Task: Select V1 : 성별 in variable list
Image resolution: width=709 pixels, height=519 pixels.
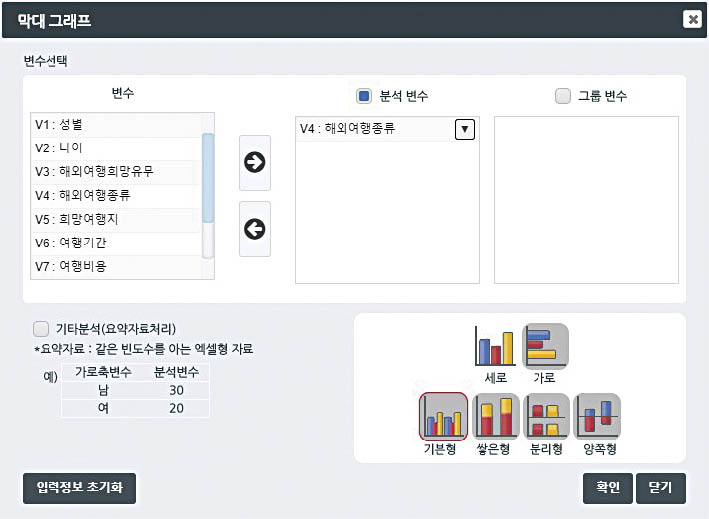Action: point(116,125)
